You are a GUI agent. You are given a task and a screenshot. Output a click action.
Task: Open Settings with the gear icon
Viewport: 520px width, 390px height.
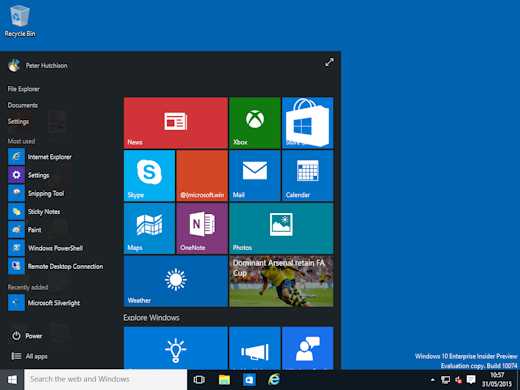point(29,175)
